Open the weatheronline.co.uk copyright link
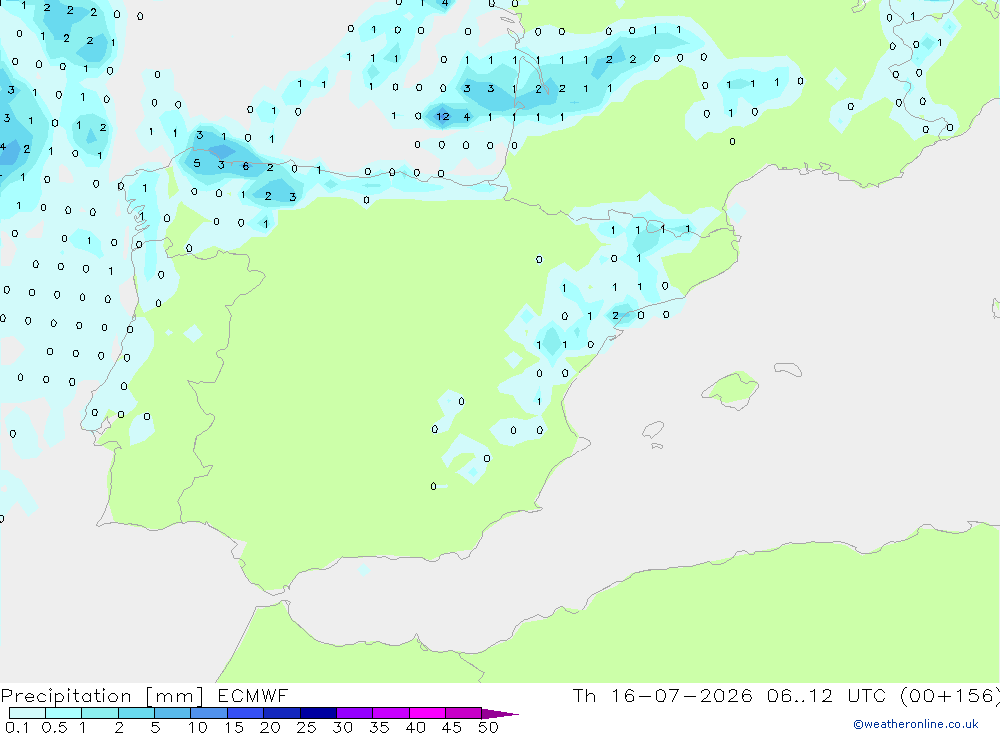Viewport: 1000px width, 733px height. click(916, 724)
